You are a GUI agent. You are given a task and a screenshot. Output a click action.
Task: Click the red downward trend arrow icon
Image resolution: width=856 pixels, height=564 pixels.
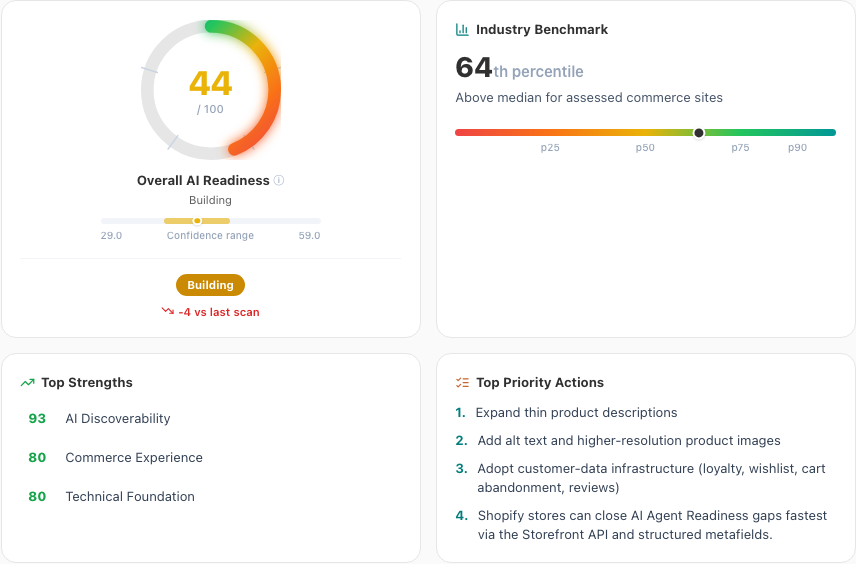tap(168, 311)
